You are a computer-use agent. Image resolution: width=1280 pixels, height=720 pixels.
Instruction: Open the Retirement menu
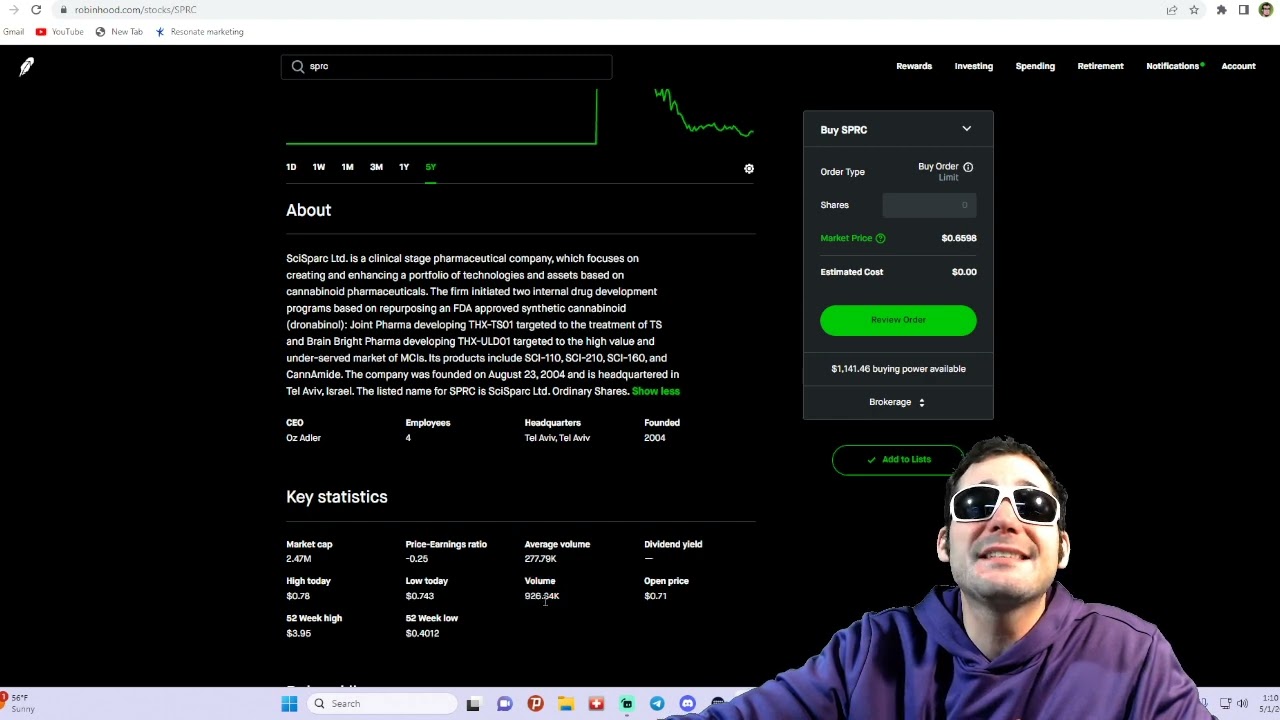tap(1100, 66)
